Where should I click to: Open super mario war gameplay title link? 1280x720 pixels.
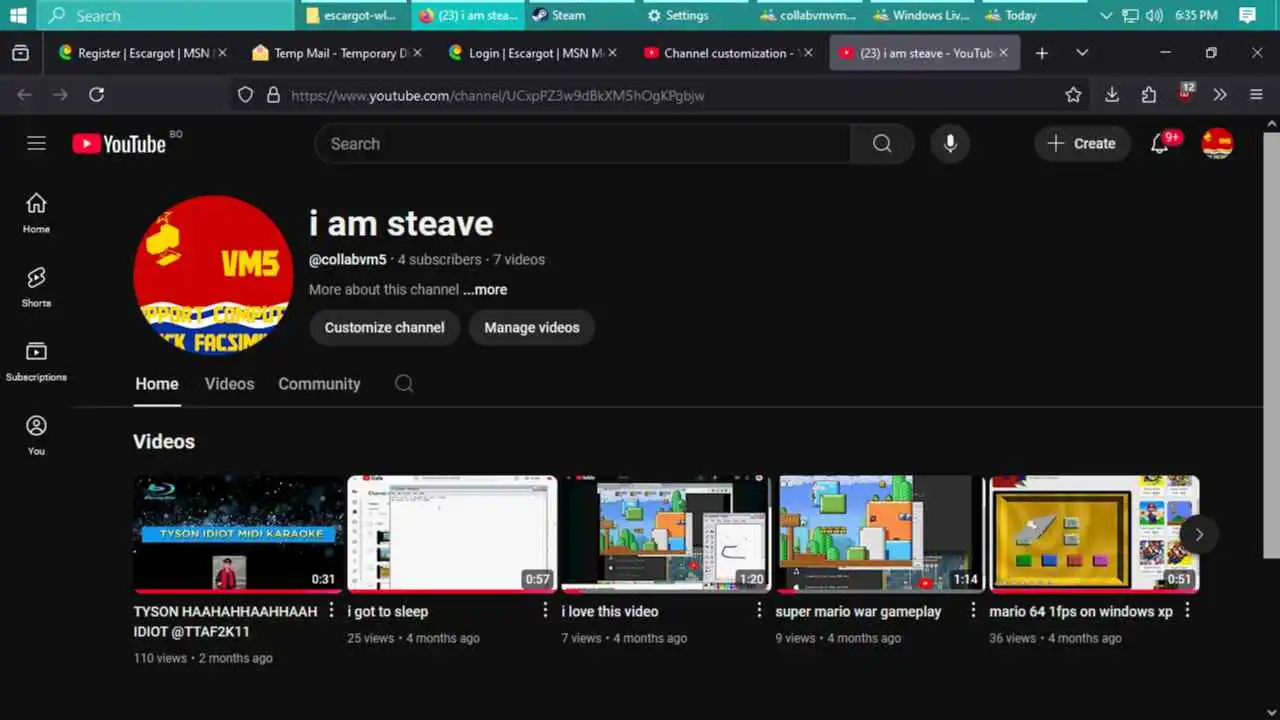click(858, 611)
